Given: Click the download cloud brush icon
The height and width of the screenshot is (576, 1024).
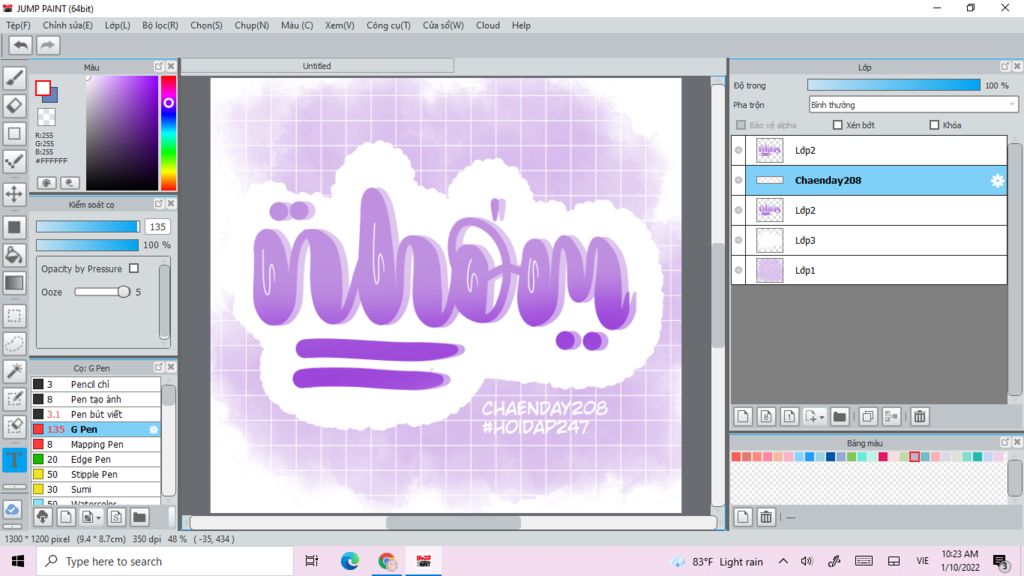Looking at the screenshot, I should 43,517.
